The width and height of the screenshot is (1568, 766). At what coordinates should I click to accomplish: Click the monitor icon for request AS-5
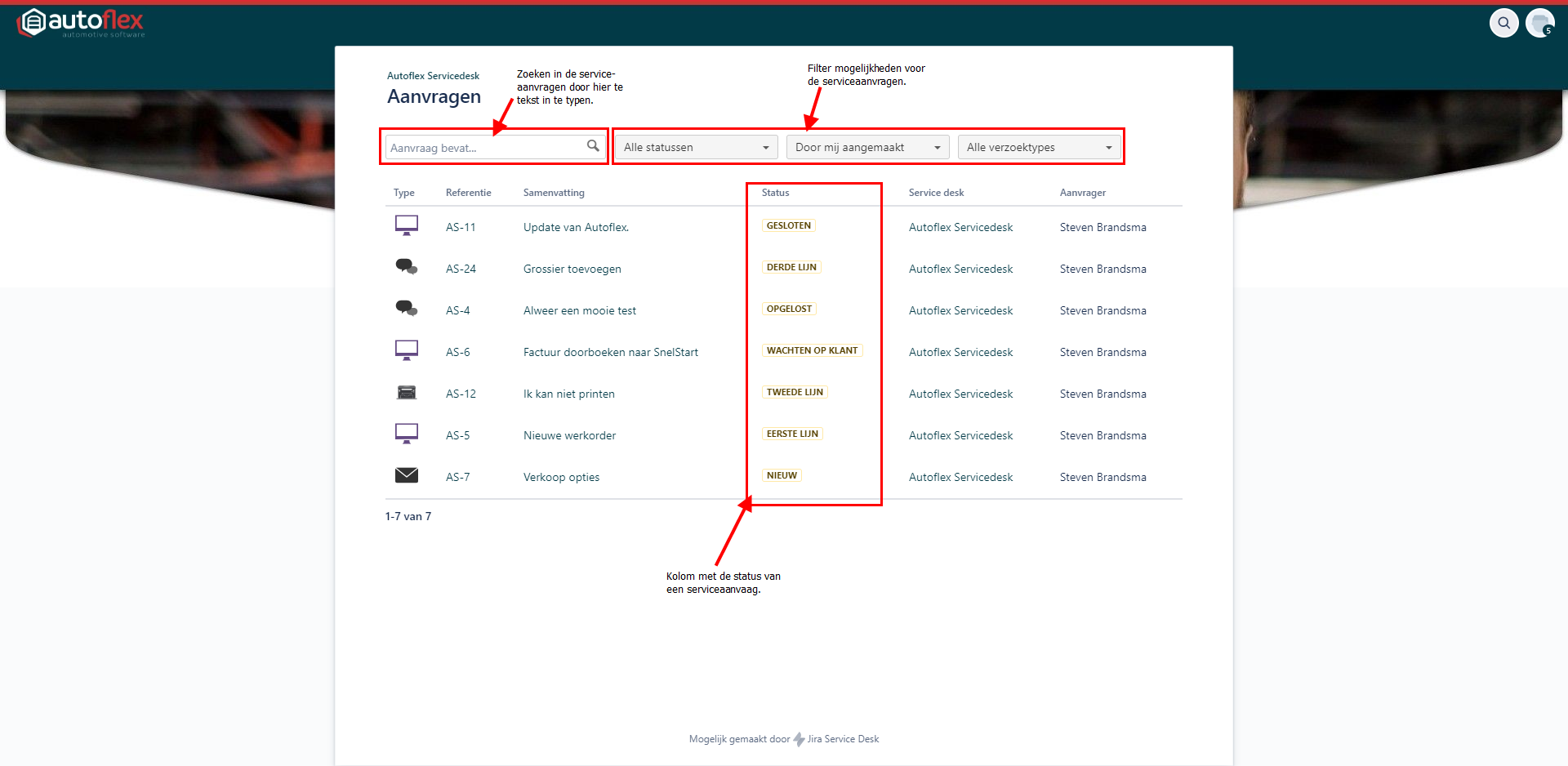coord(407,434)
